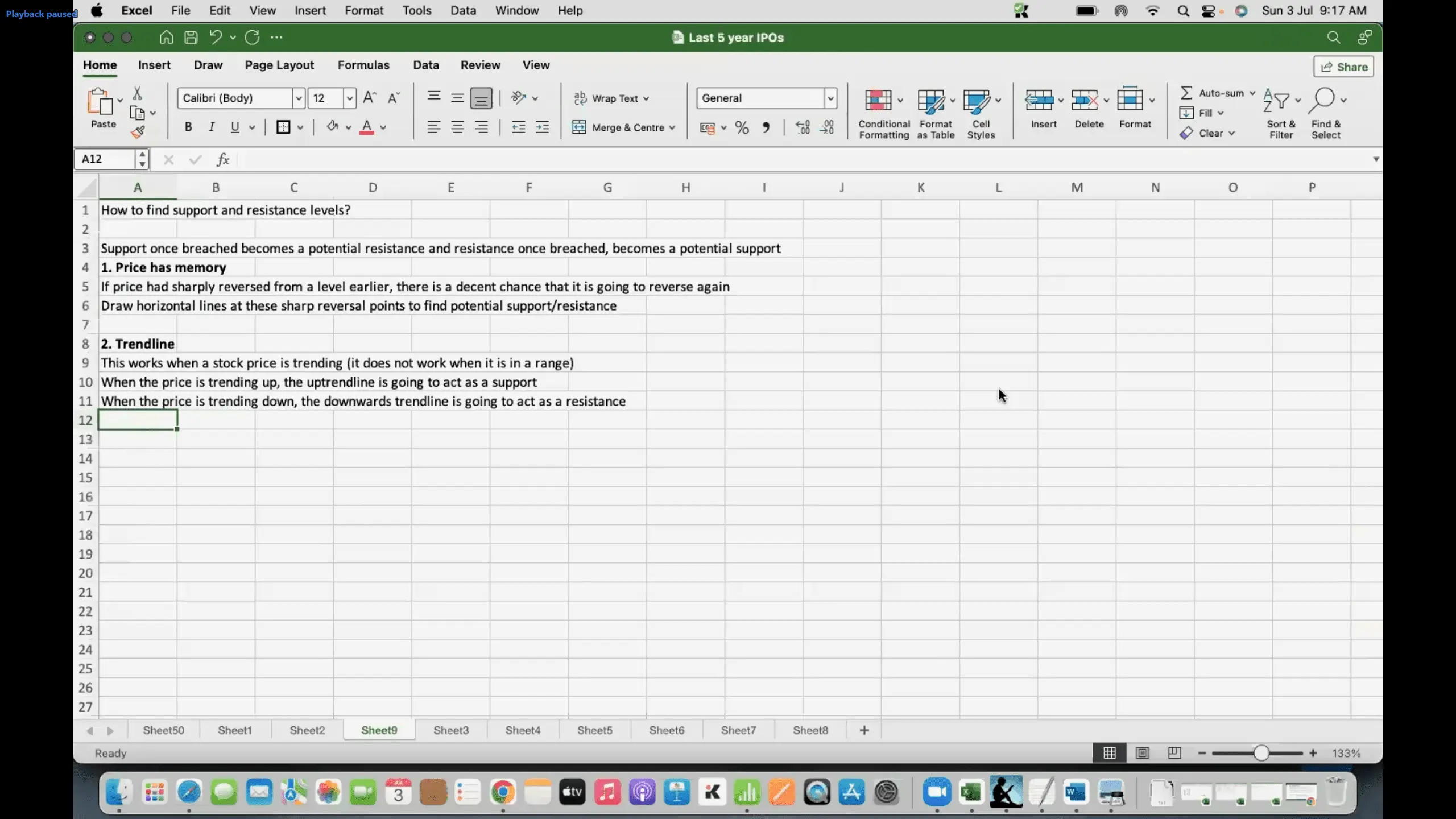Image resolution: width=1456 pixels, height=819 pixels.
Task: Click the Share button
Action: (x=1343, y=67)
